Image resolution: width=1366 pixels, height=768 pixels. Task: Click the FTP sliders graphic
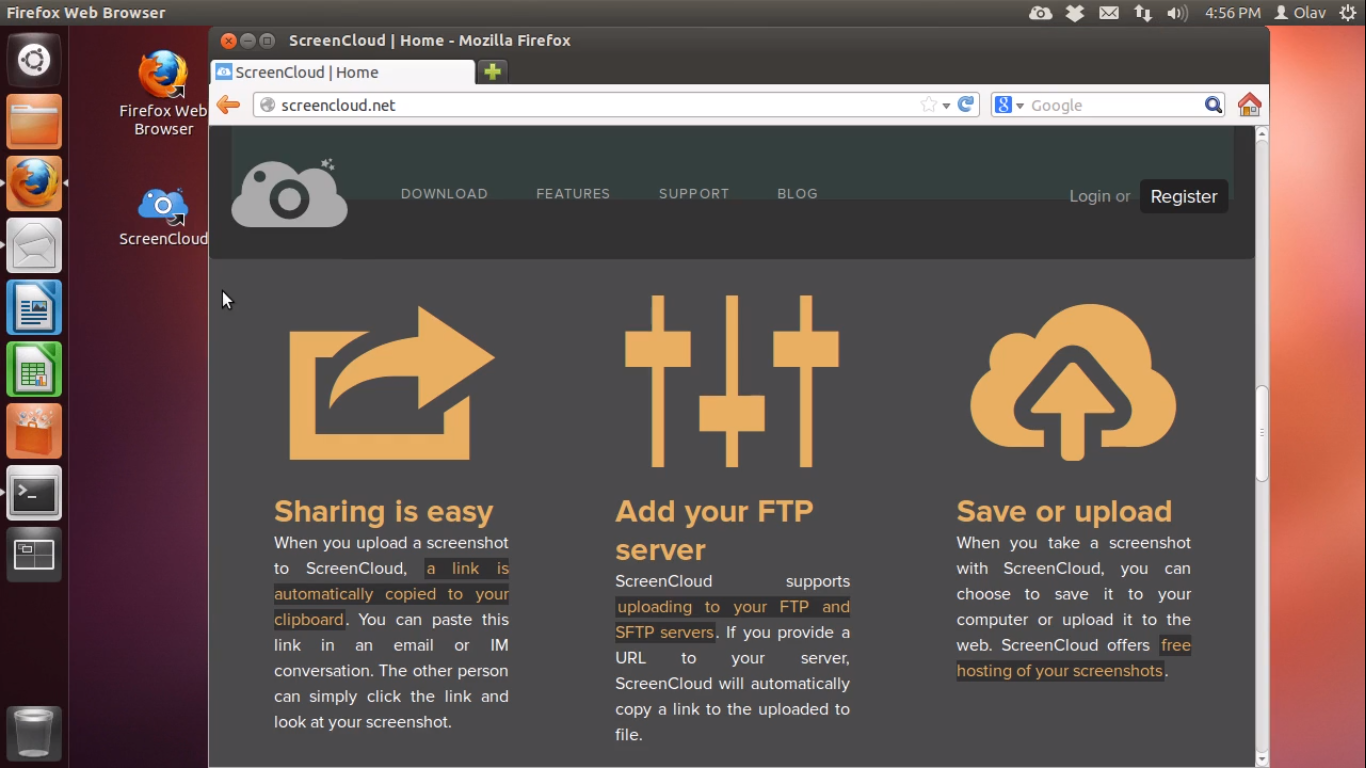[732, 381]
